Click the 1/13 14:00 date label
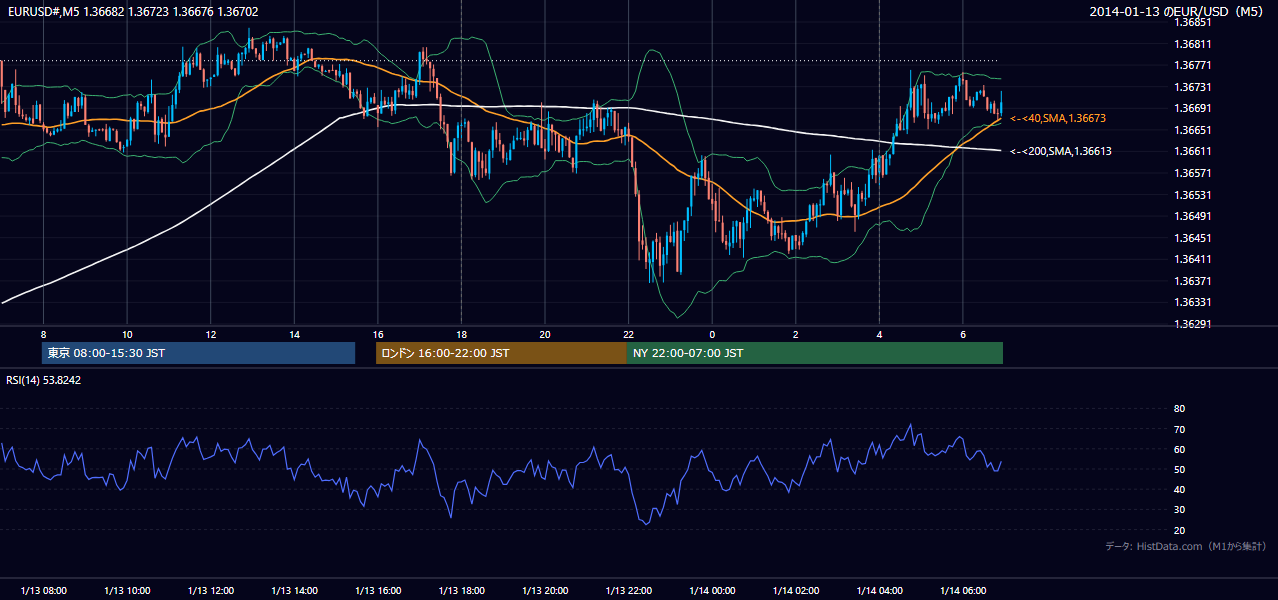Viewport: 1278px width, 600px height. click(x=294, y=590)
